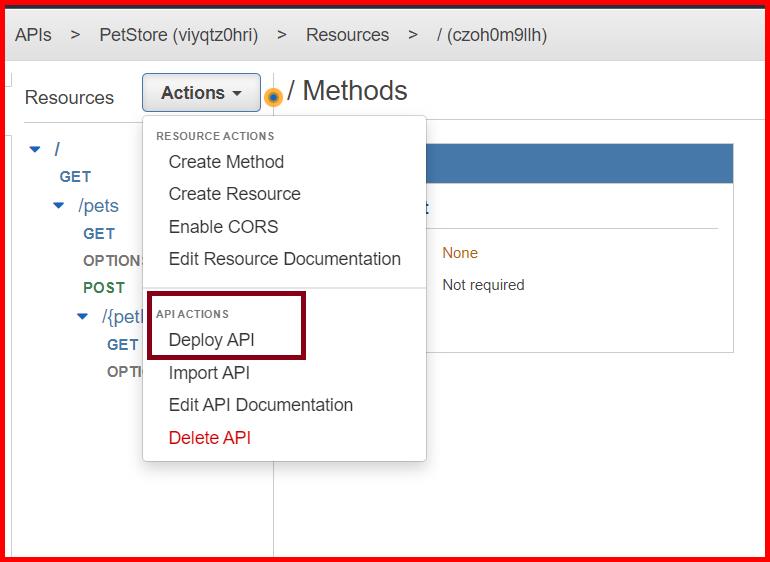Select the /pets resource
The image size is (770, 562).
pyautogui.click(x=98, y=206)
